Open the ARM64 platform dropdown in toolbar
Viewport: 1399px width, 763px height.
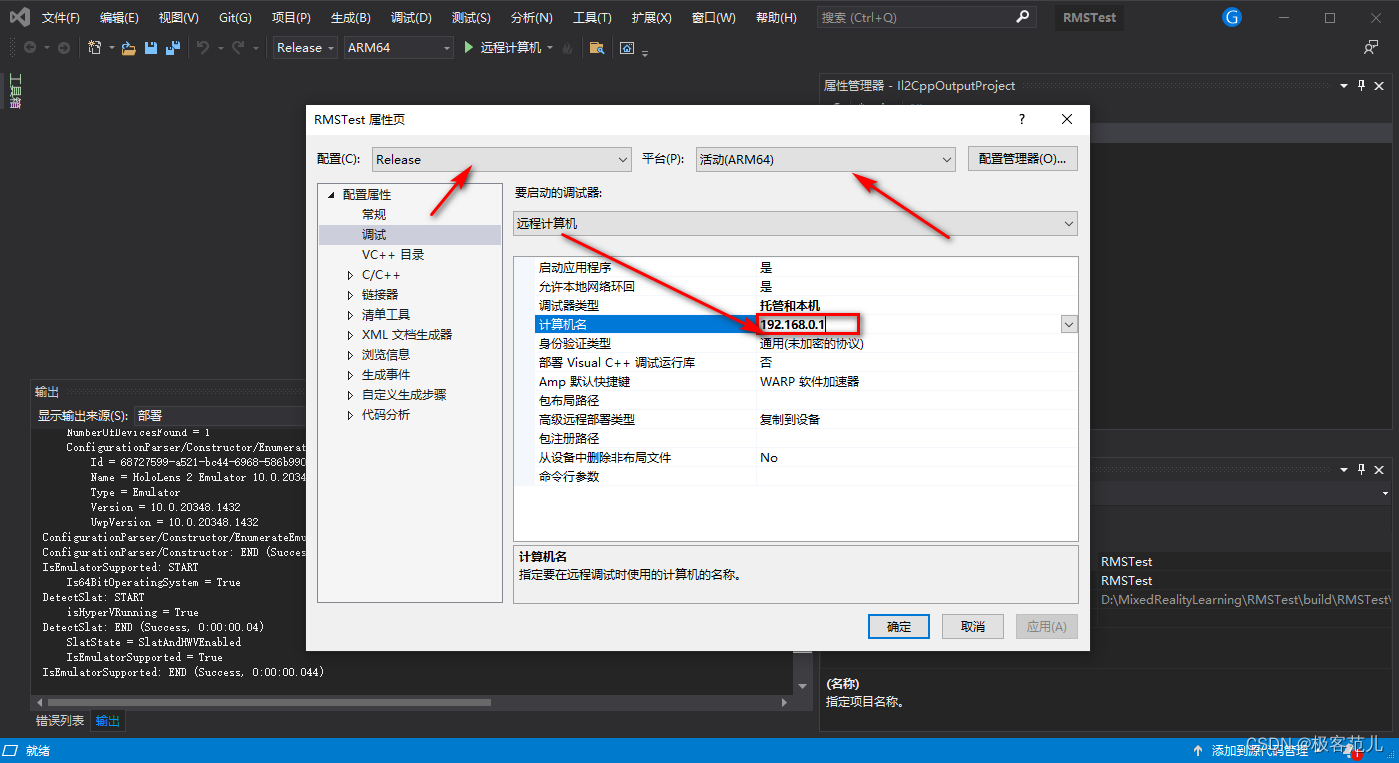coord(399,47)
